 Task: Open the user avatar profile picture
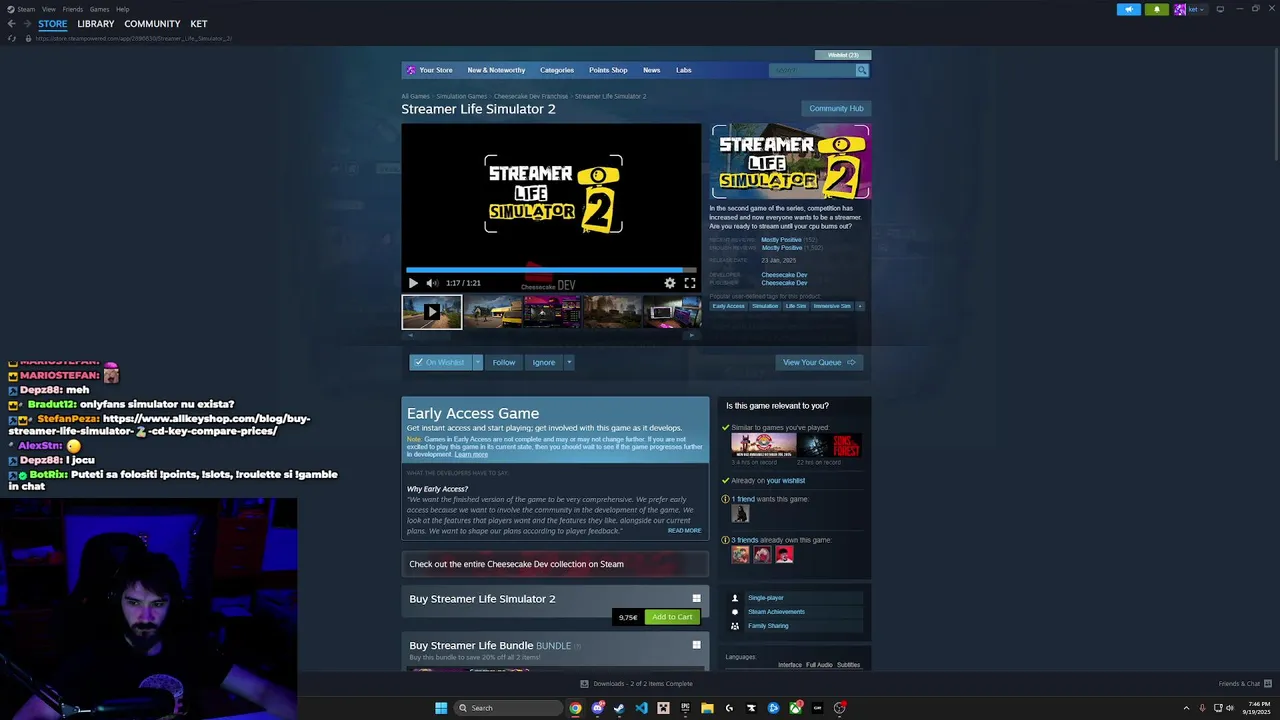[x=1180, y=9]
